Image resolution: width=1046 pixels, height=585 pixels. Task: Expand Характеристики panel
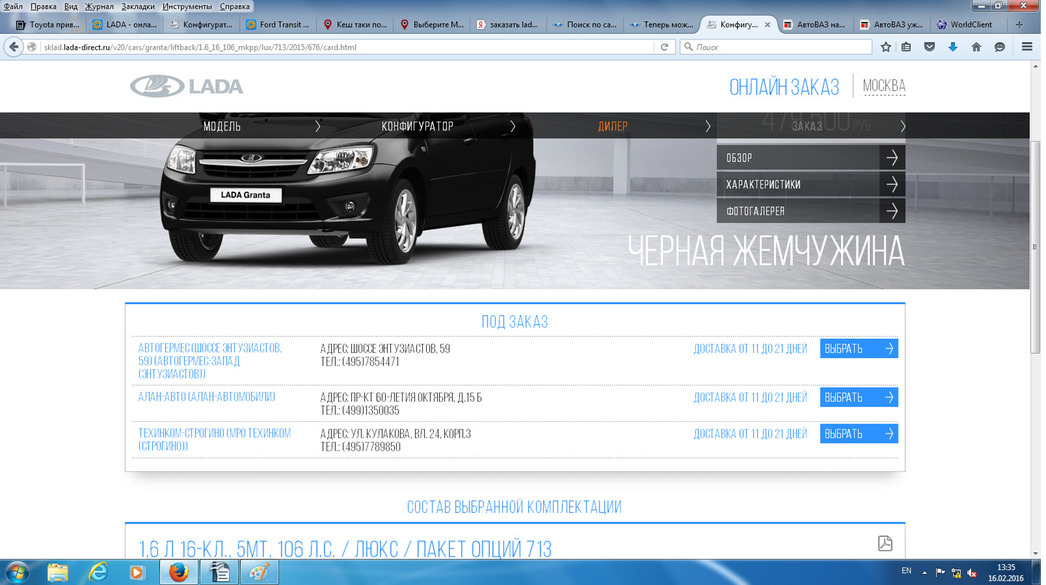coord(810,185)
